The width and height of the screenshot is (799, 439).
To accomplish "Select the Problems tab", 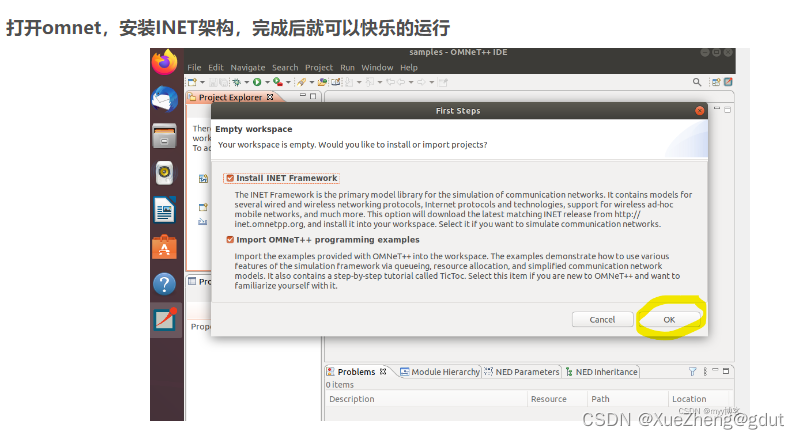I will (x=357, y=372).
